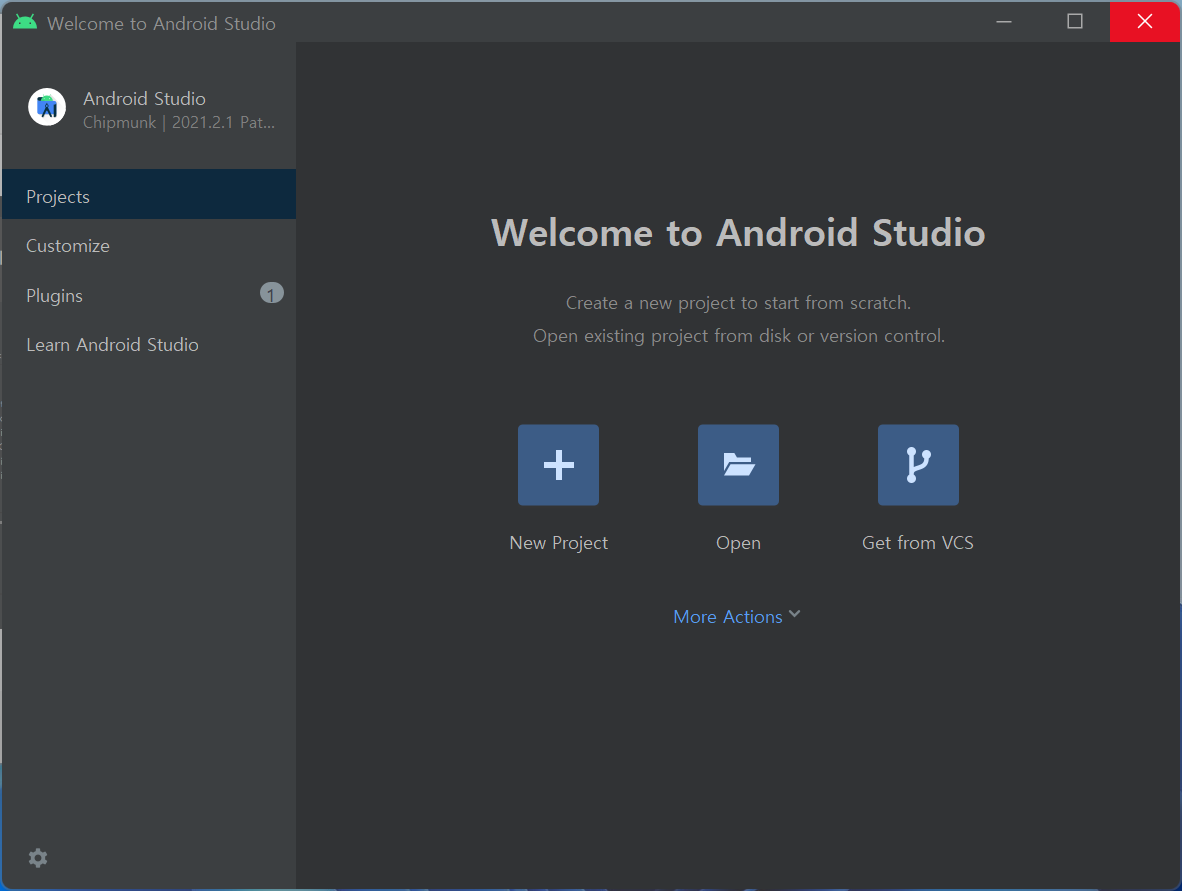Click the Android Studio logo in the sidebar header
1182x891 pixels.
(x=47, y=107)
